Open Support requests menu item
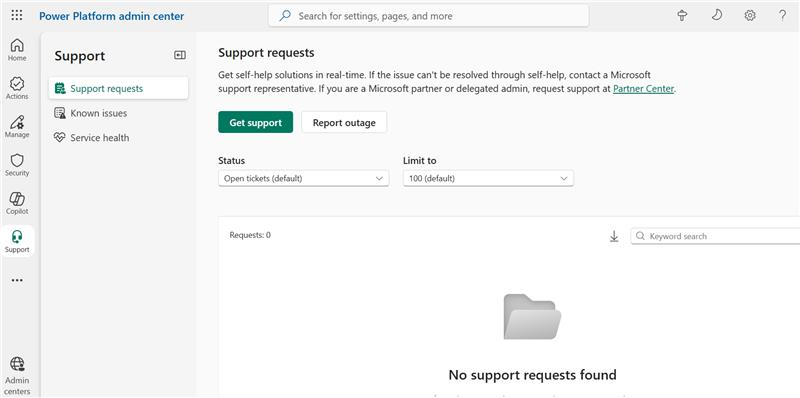The image size is (800, 398). click(118, 88)
